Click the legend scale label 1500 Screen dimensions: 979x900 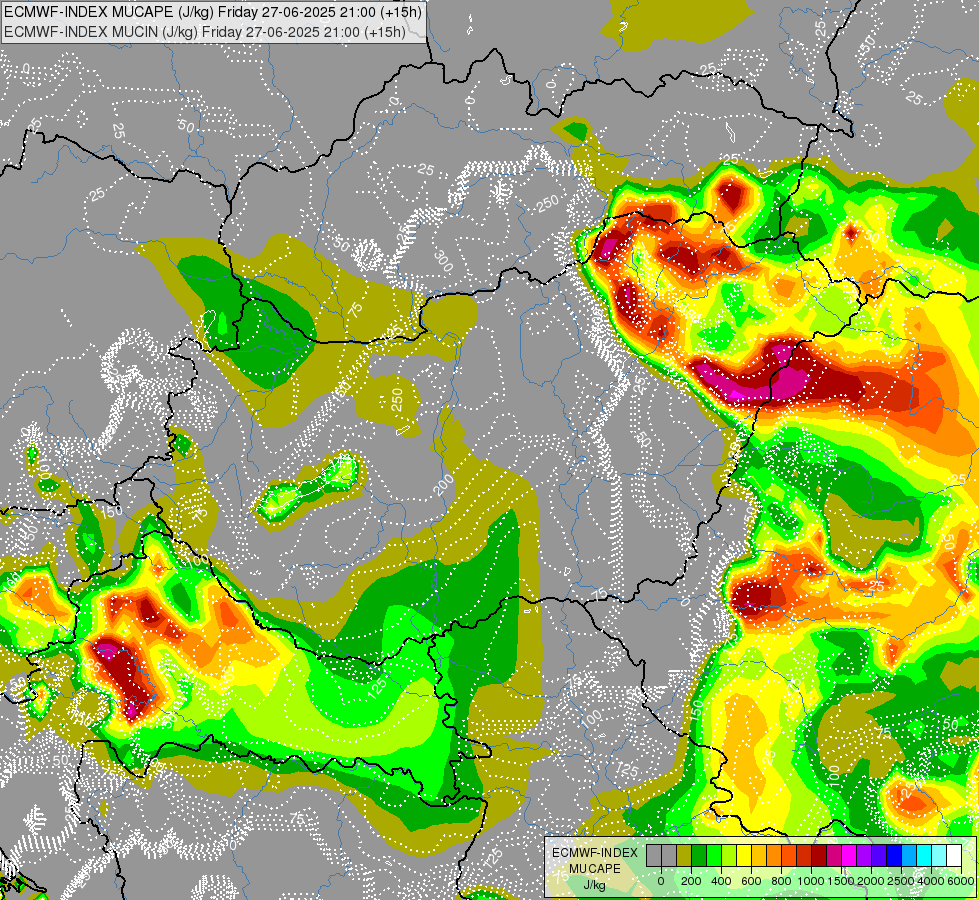[x=841, y=881]
